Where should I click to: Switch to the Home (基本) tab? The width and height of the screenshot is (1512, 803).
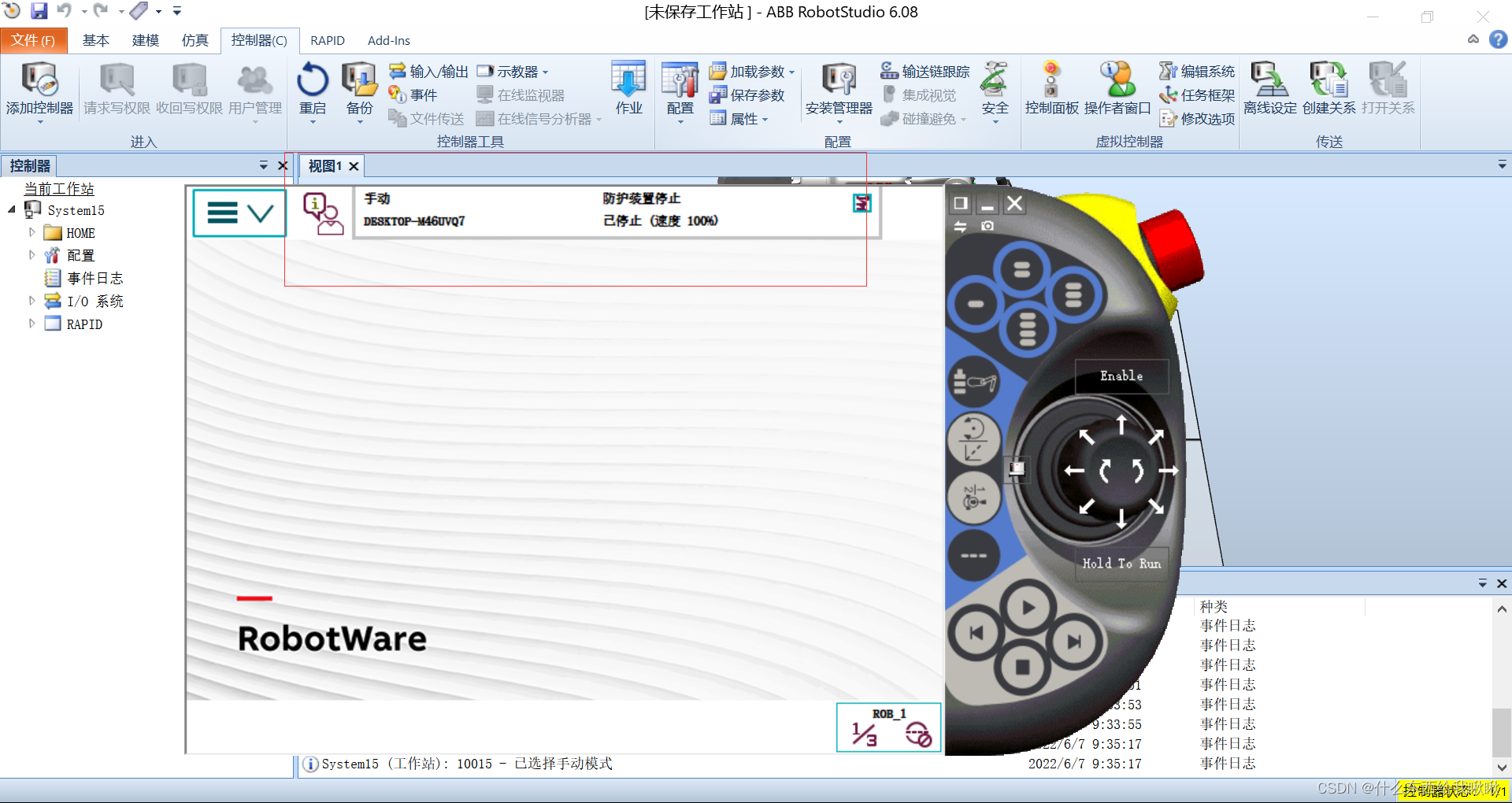tap(95, 40)
